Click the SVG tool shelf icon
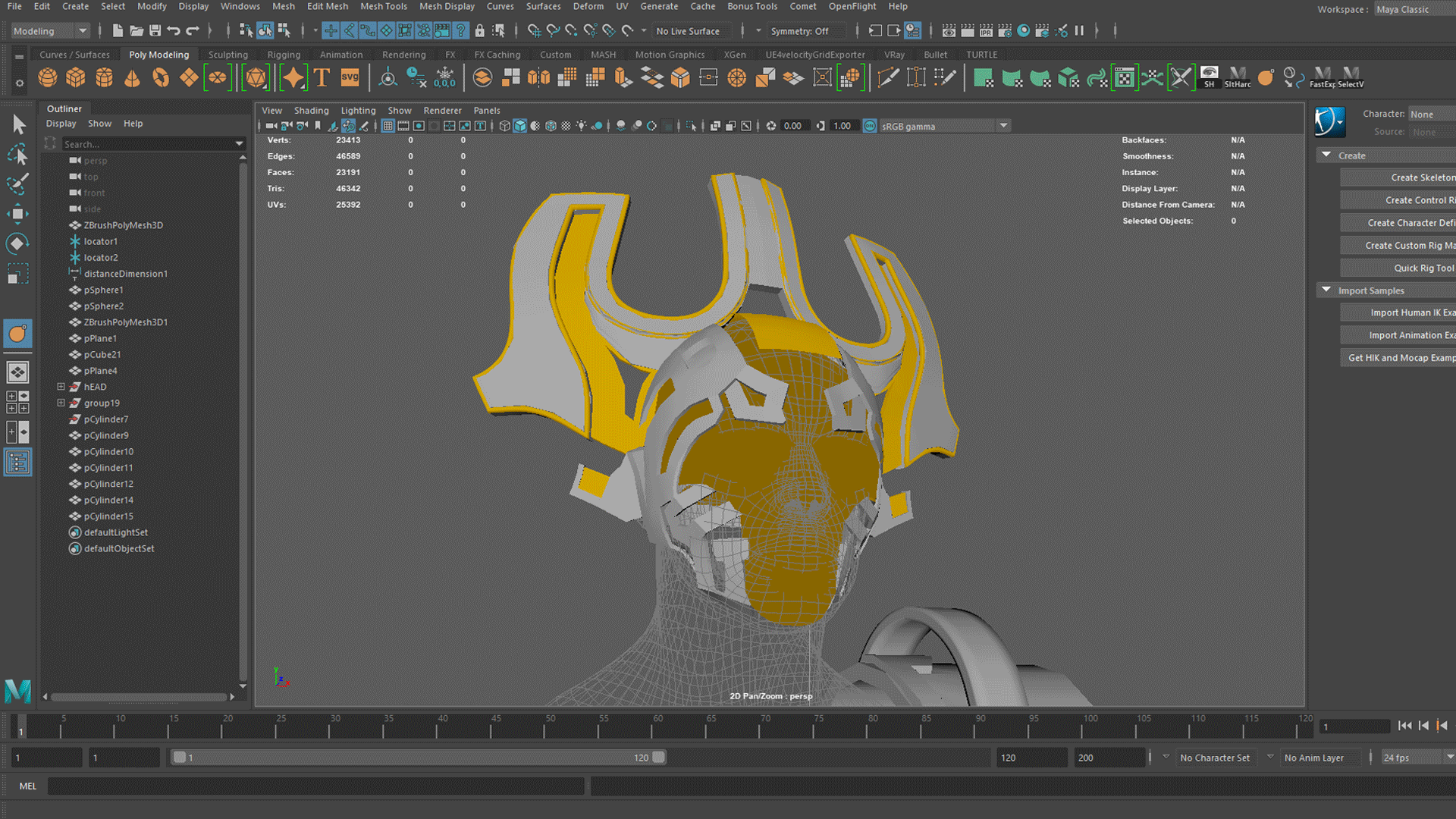 coord(350,77)
